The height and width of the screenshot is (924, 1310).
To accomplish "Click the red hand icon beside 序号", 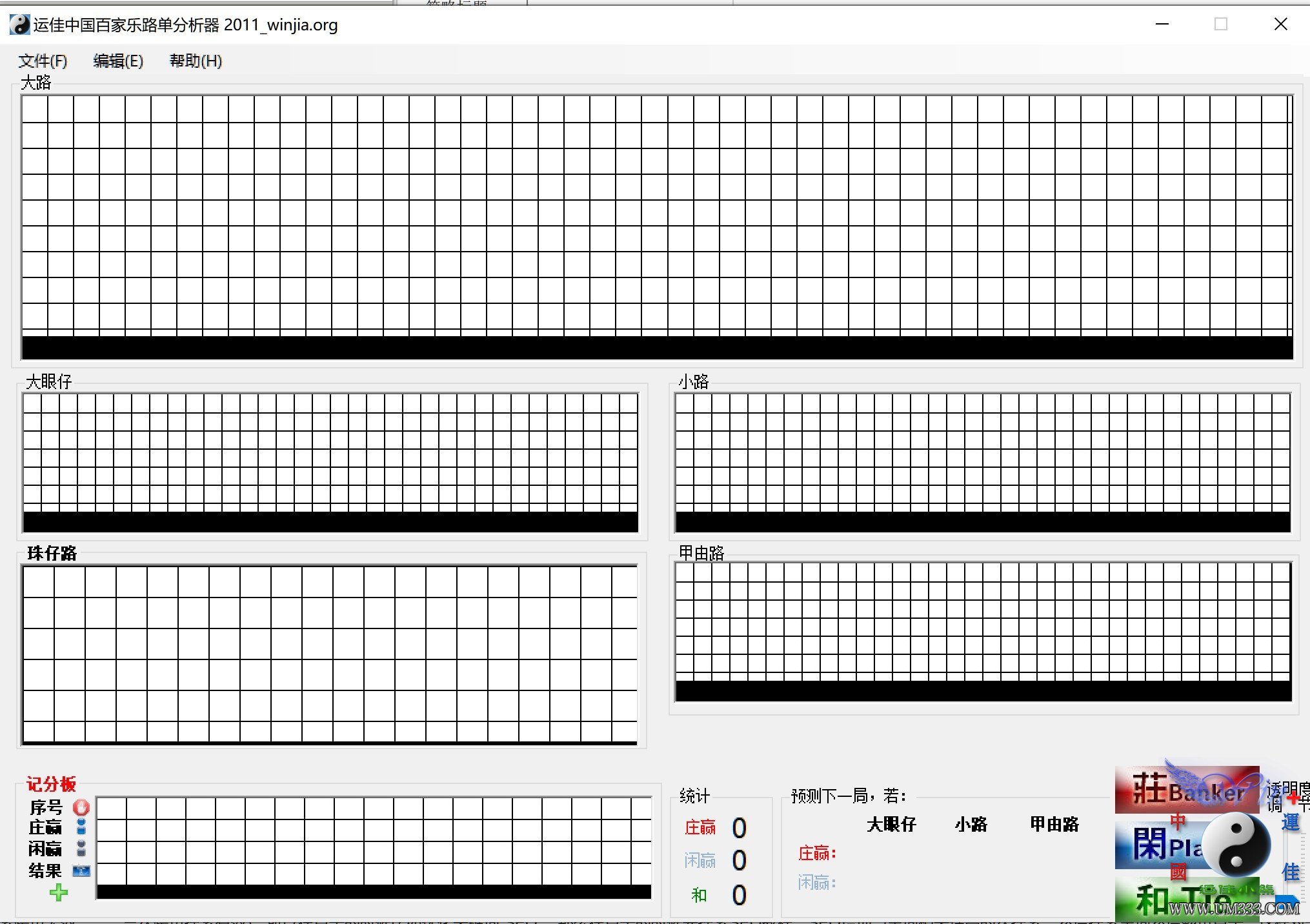I will tap(81, 807).
